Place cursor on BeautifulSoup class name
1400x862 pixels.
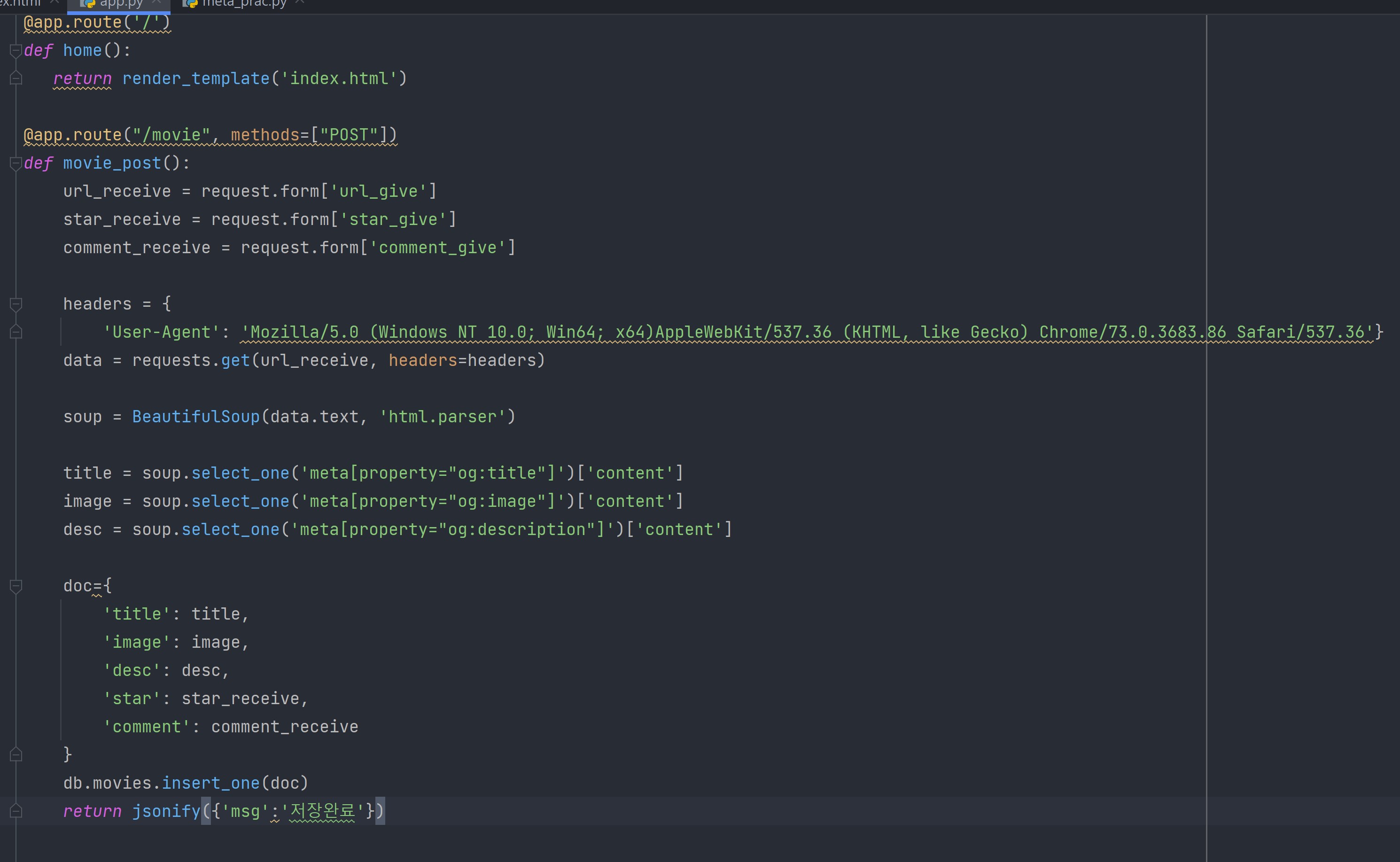(195, 417)
